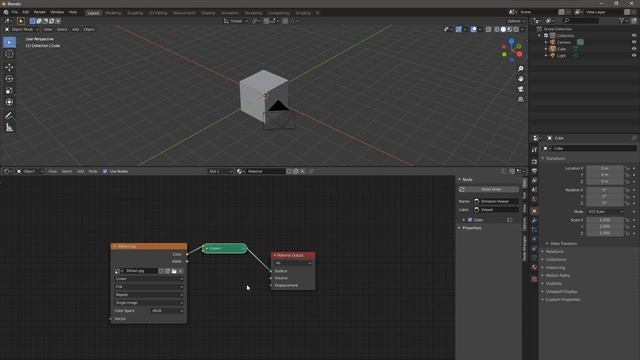Switch to UV Editing workspace tab
640x360 pixels.
[158, 13]
